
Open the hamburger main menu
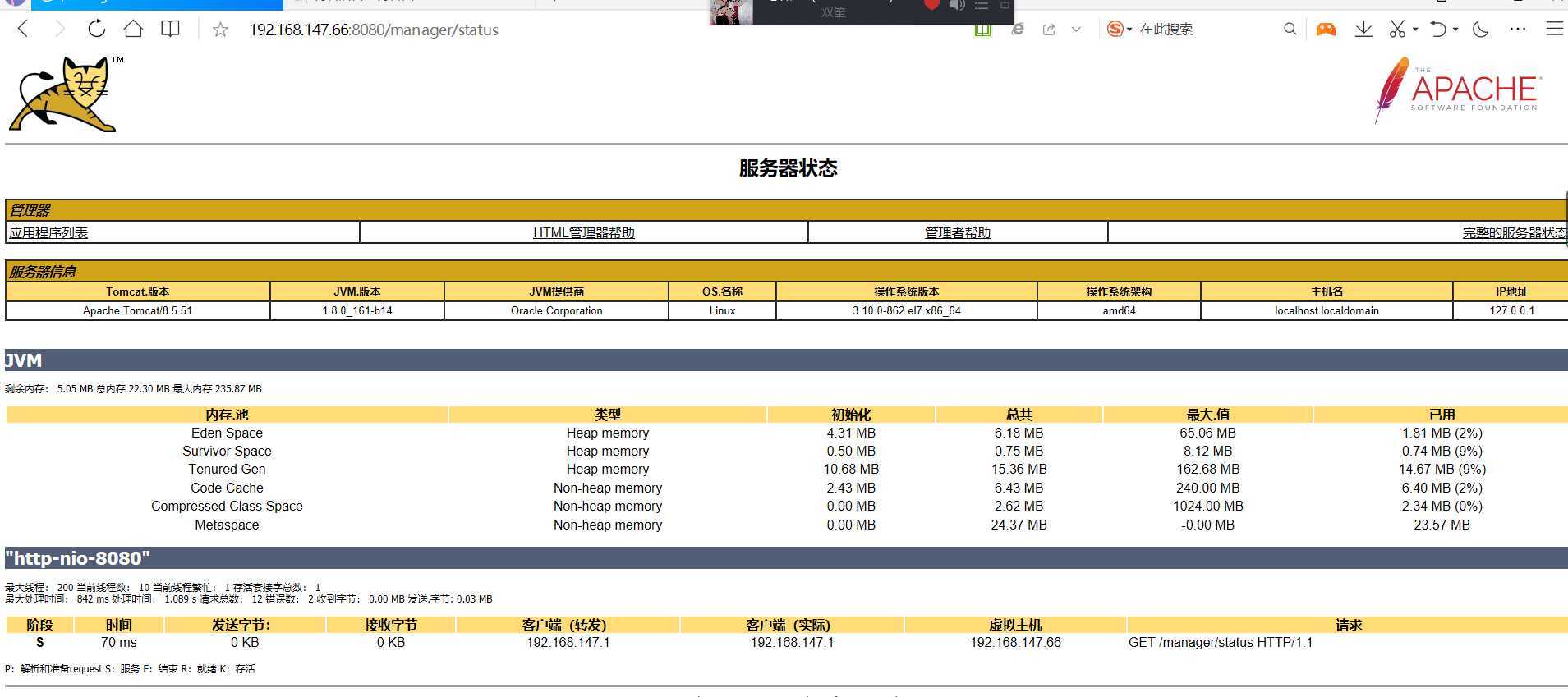(x=1554, y=30)
